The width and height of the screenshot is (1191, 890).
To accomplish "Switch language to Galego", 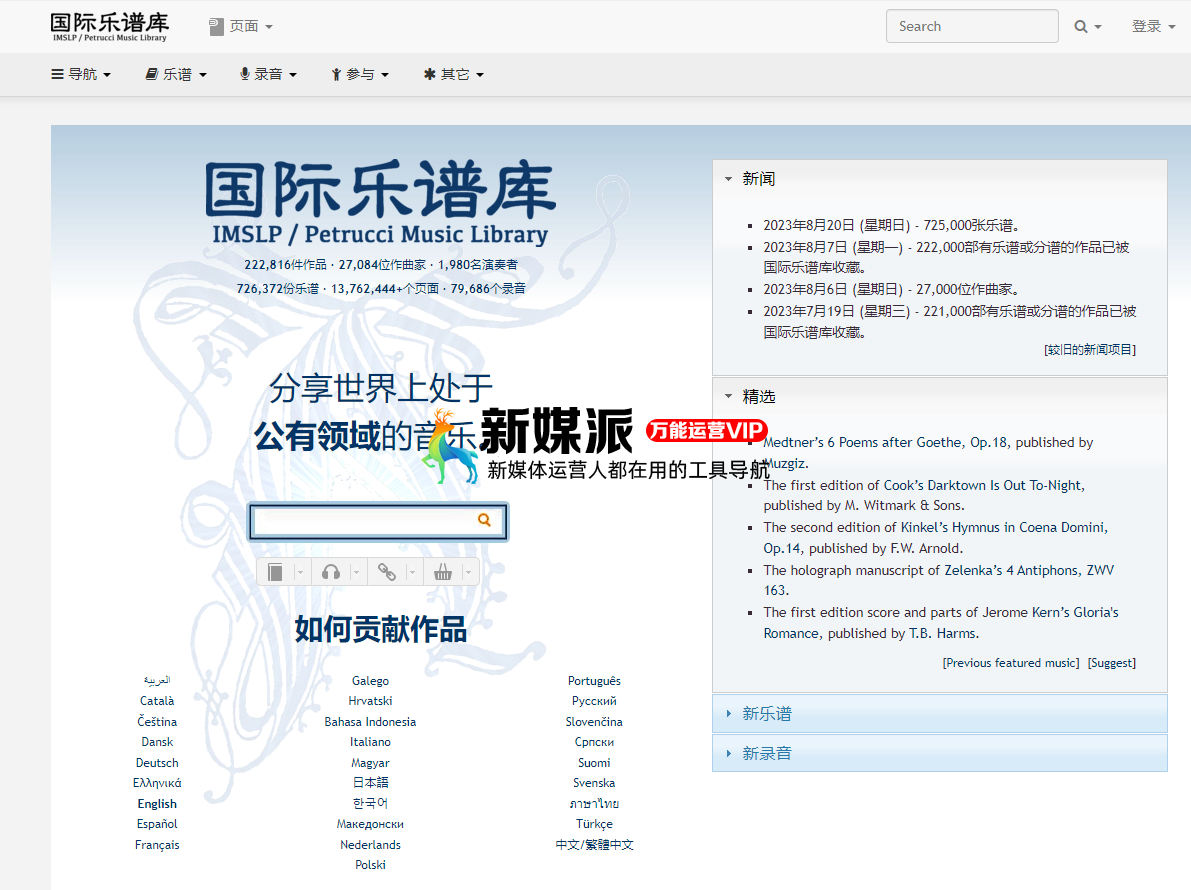I will pyautogui.click(x=371, y=681).
